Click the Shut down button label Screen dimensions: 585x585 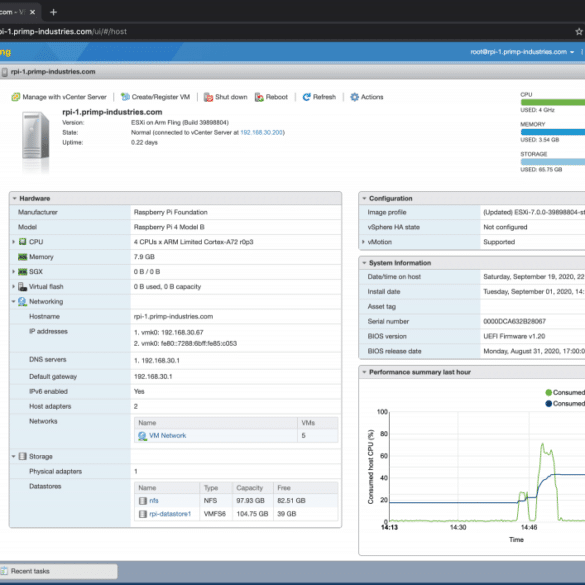click(x=231, y=97)
